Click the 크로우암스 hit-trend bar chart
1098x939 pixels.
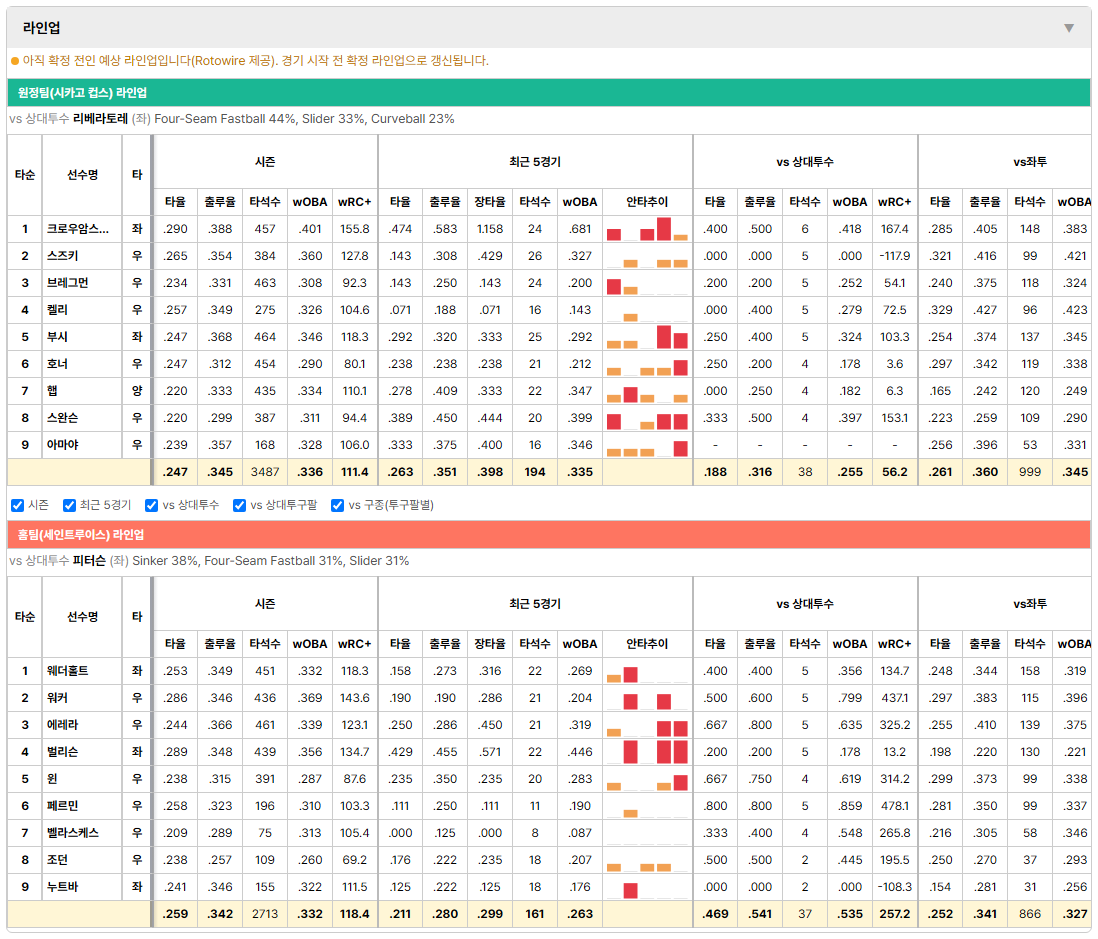(647, 229)
